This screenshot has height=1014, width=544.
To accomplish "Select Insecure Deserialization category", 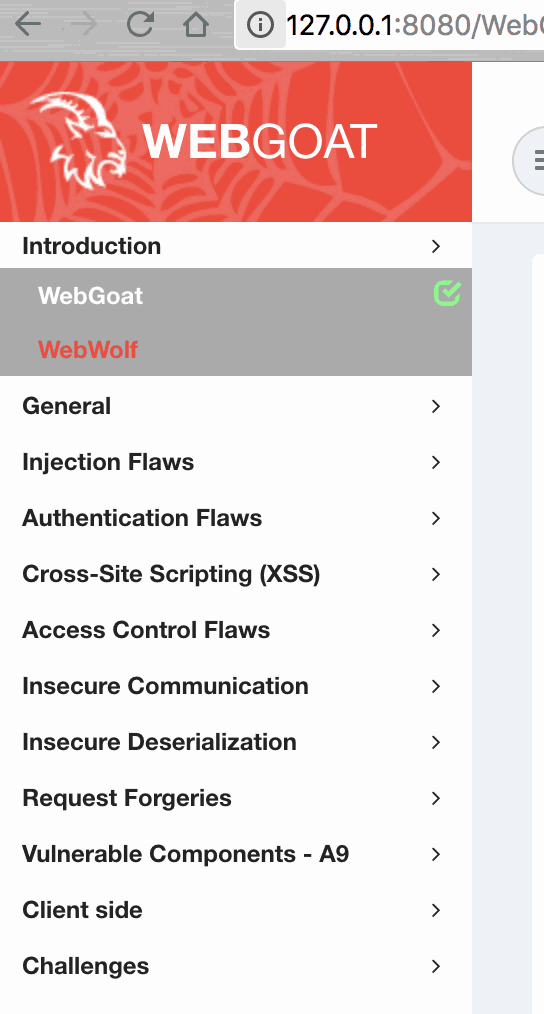I will 235,742.
